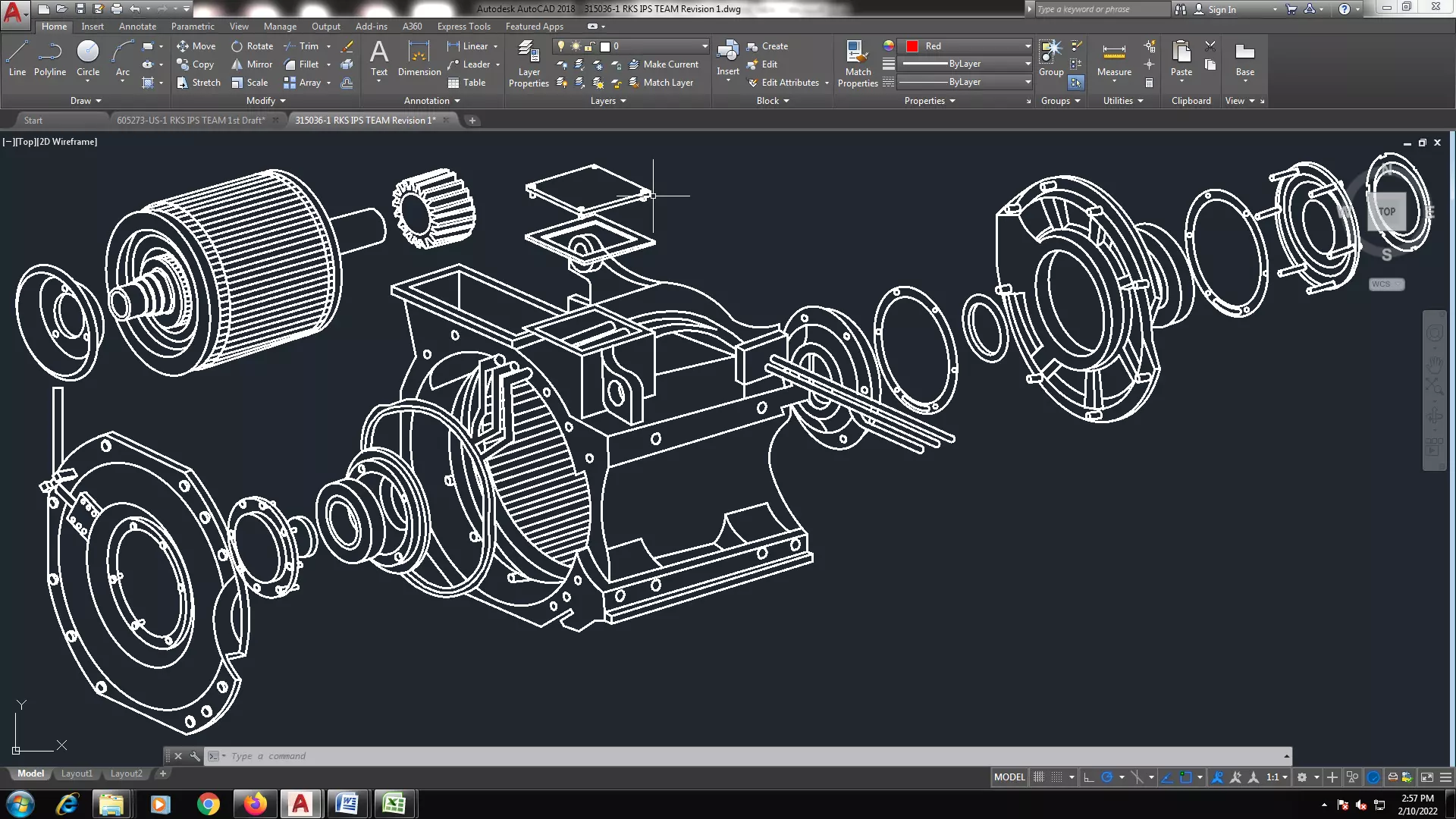This screenshot has height=819, width=1456.
Task: Select the Trim tool
Action: (x=307, y=46)
